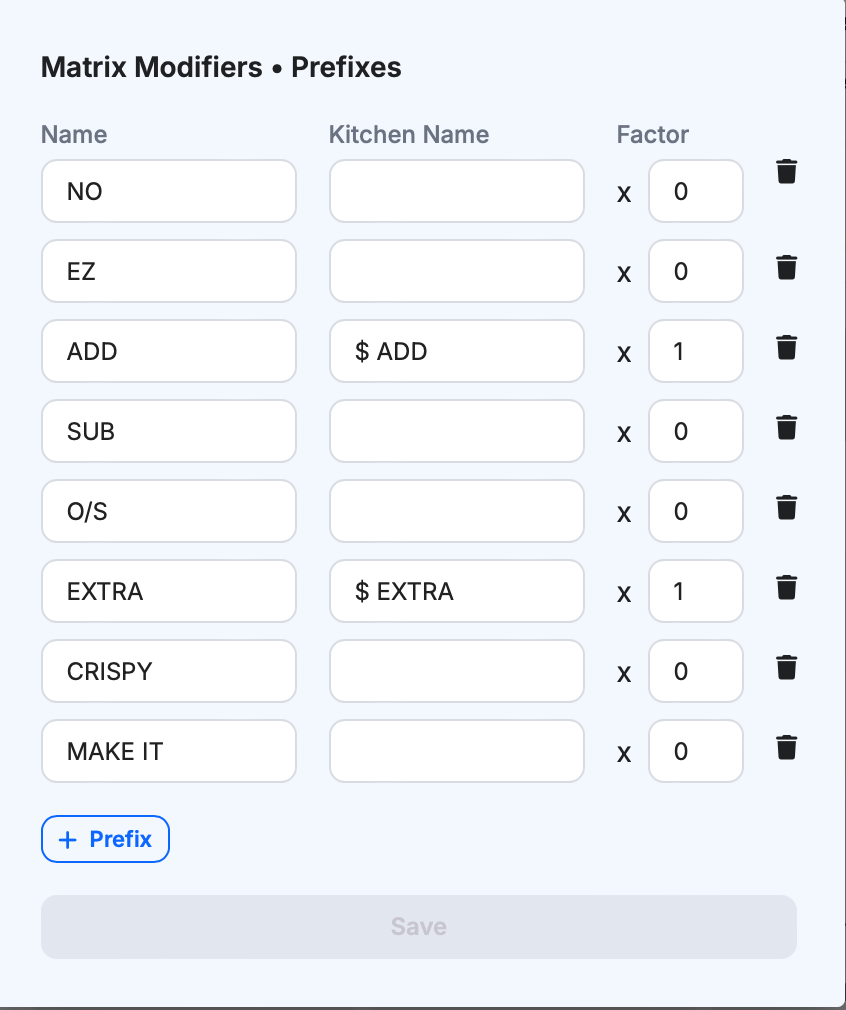This screenshot has height=1010, width=846.
Task: Focus the empty Kitchen Name for MAKE IT
Action: pos(456,751)
